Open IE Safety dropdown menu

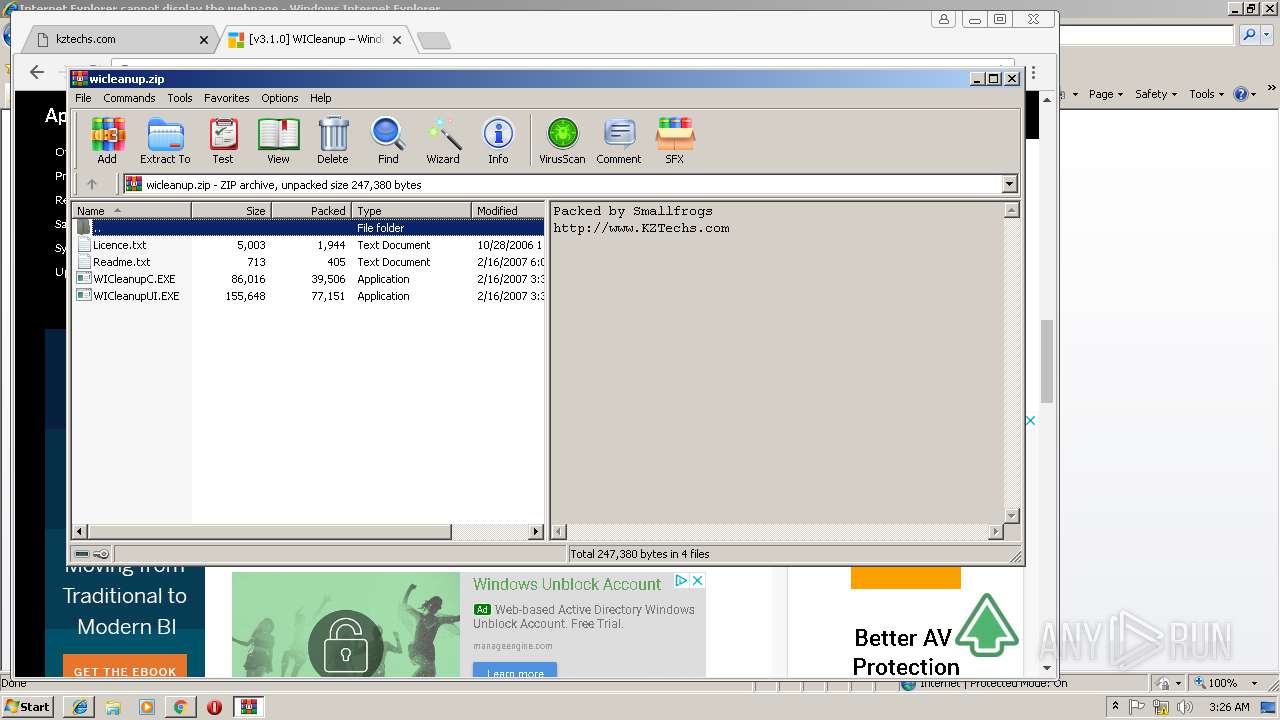pyautogui.click(x=1156, y=94)
